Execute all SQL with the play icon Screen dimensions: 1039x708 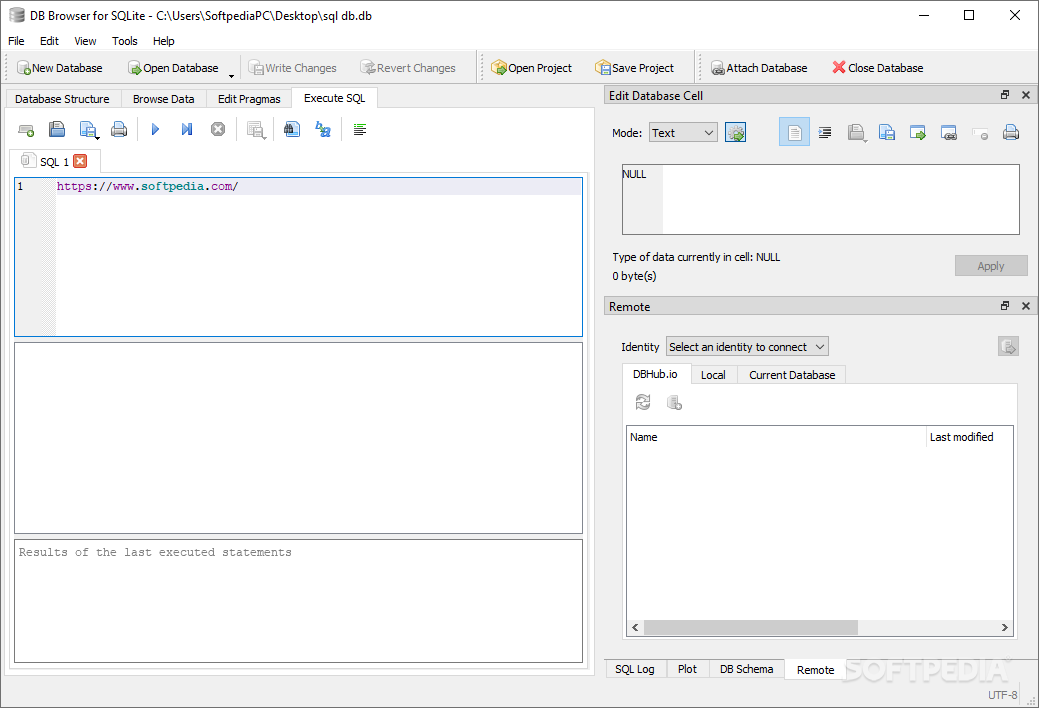point(156,129)
